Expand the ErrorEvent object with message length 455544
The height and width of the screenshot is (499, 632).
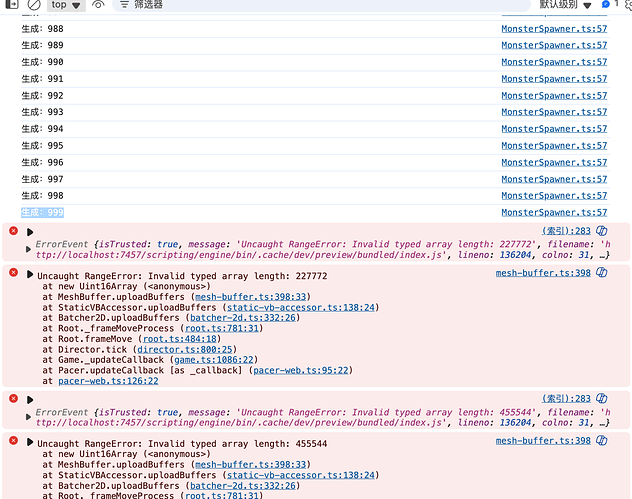pos(28,417)
